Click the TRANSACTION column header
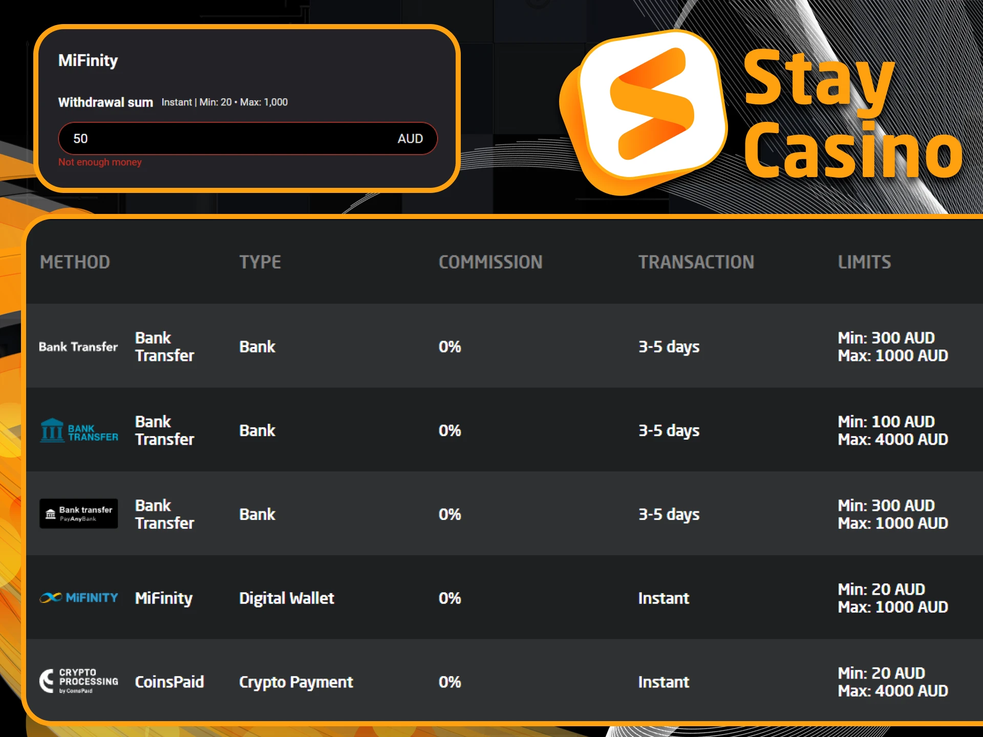Viewport: 983px width, 737px height. tap(697, 262)
